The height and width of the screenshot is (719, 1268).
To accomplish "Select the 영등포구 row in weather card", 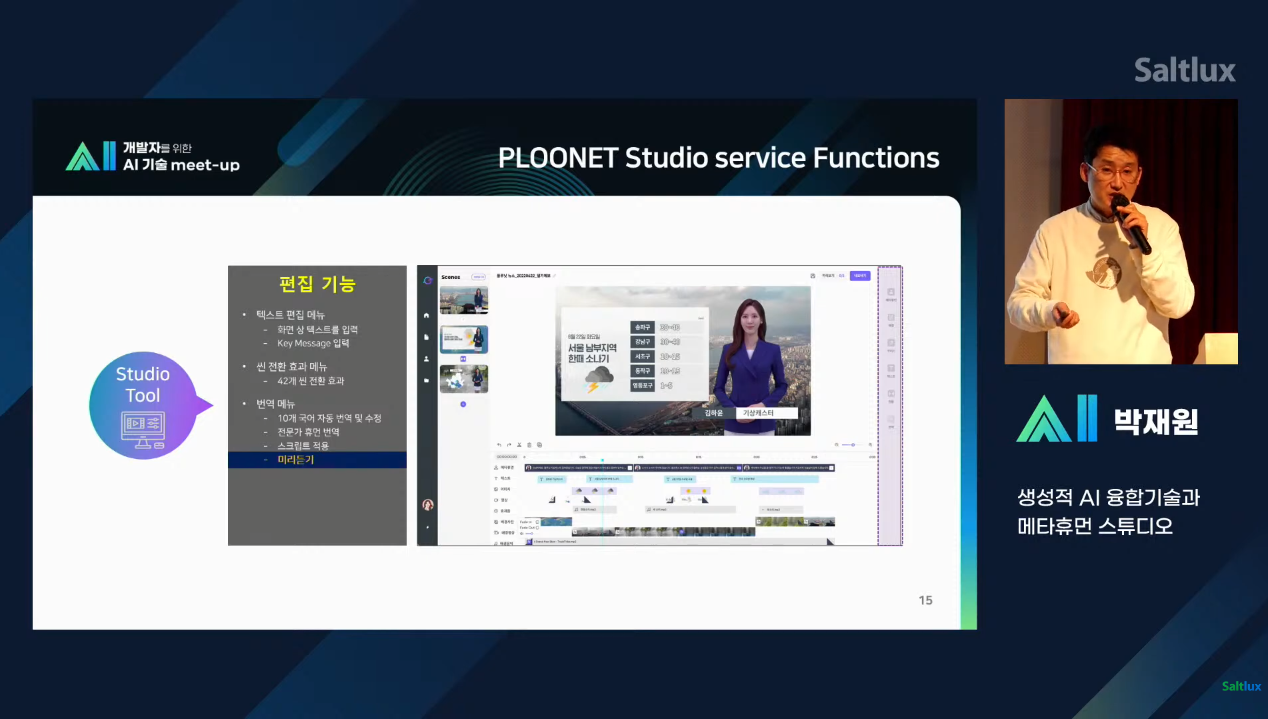I will (x=667, y=385).
